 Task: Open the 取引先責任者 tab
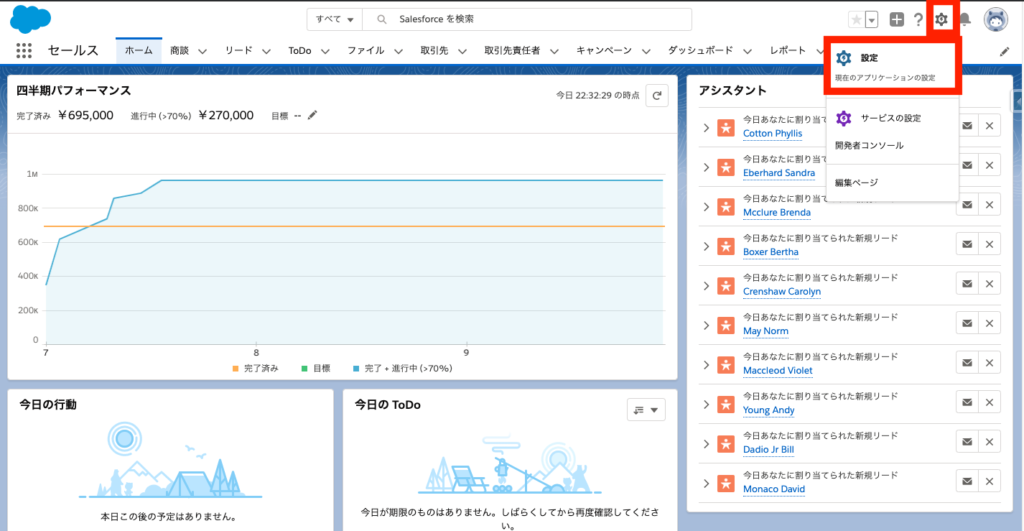[x=512, y=50]
